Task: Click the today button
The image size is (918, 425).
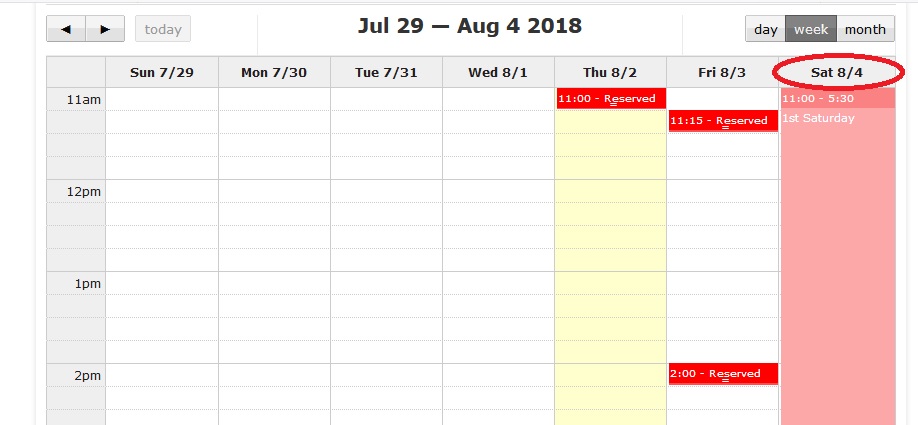Action: (x=162, y=29)
